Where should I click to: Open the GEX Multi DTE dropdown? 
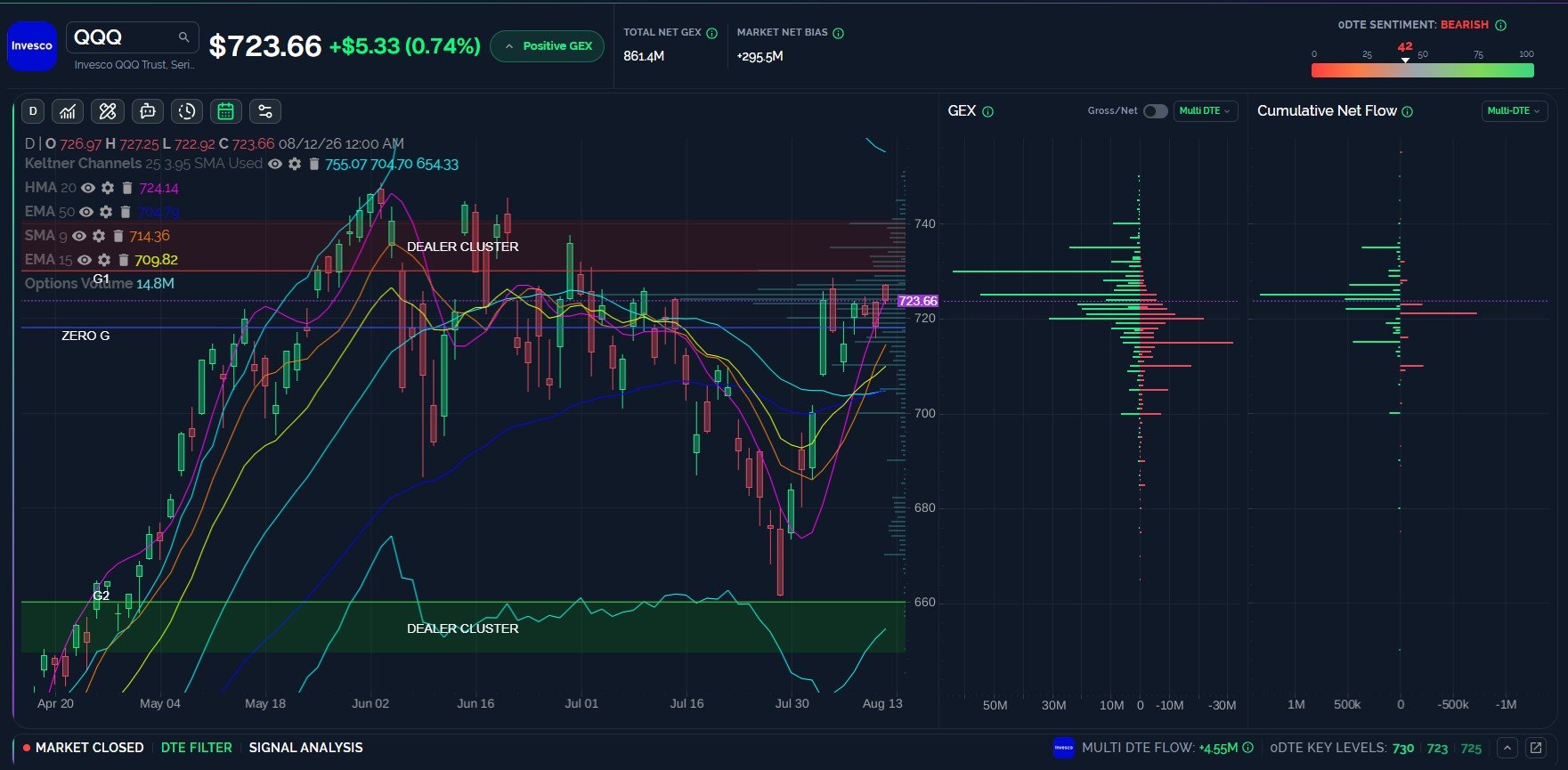(x=1206, y=111)
